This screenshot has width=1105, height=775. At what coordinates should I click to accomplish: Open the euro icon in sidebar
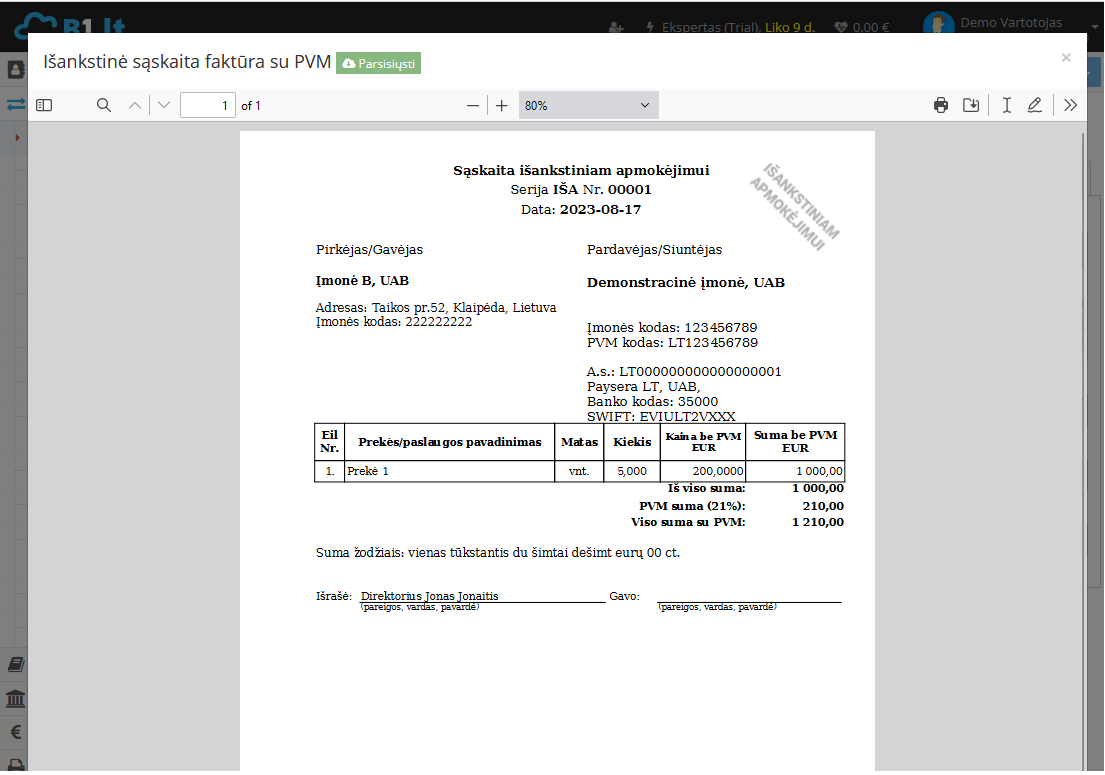15,732
